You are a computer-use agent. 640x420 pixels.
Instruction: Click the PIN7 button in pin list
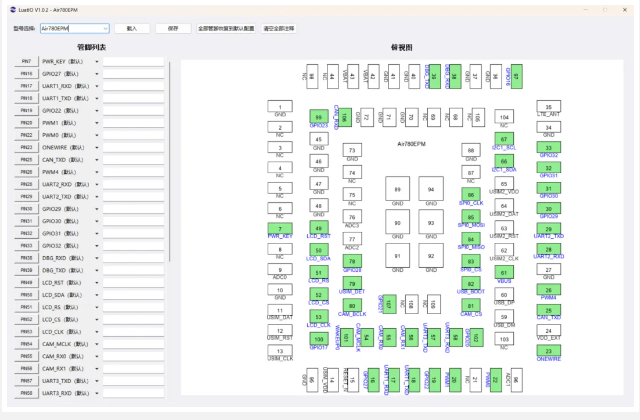27,61
